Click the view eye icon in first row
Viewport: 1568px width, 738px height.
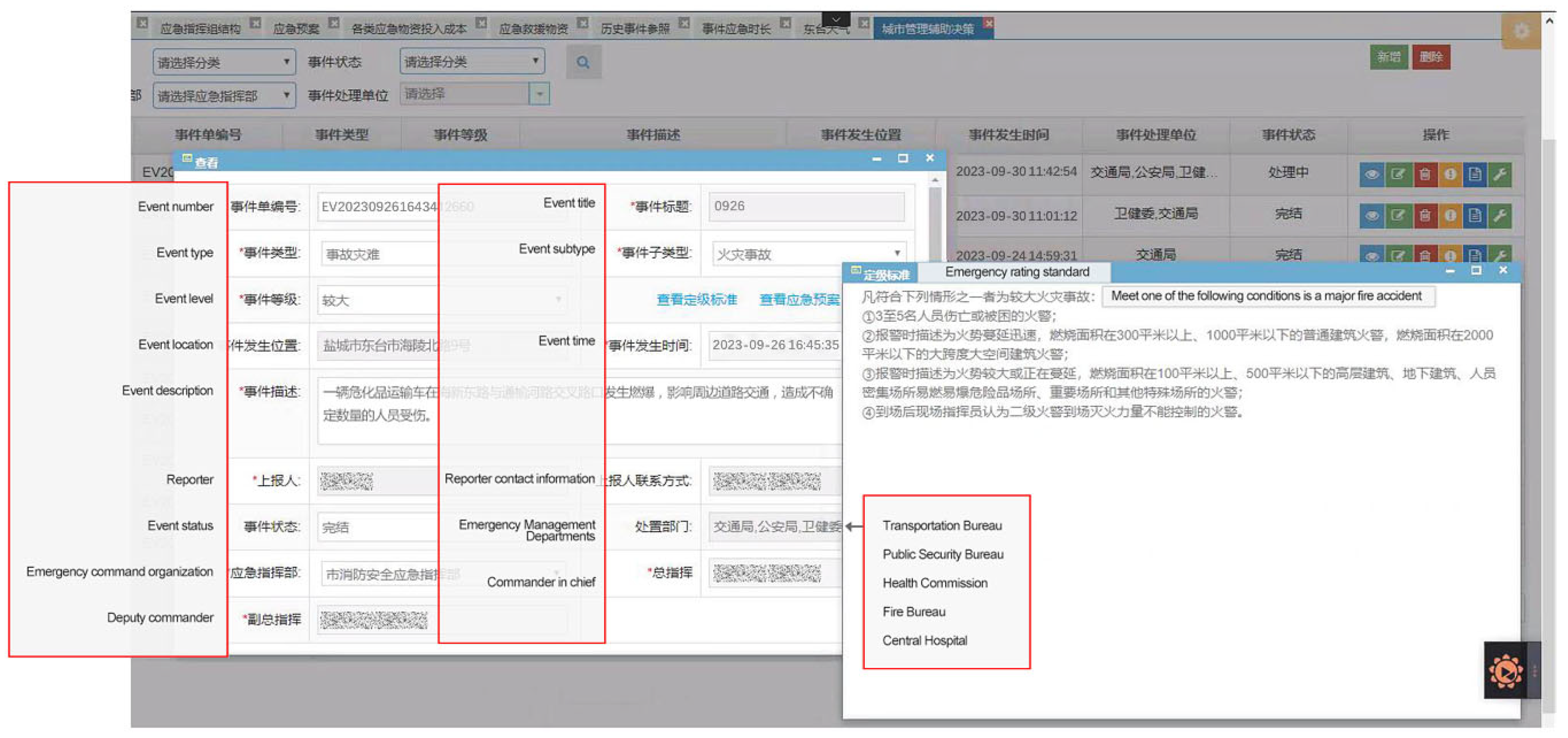pyautogui.click(x=1372, y=175)
